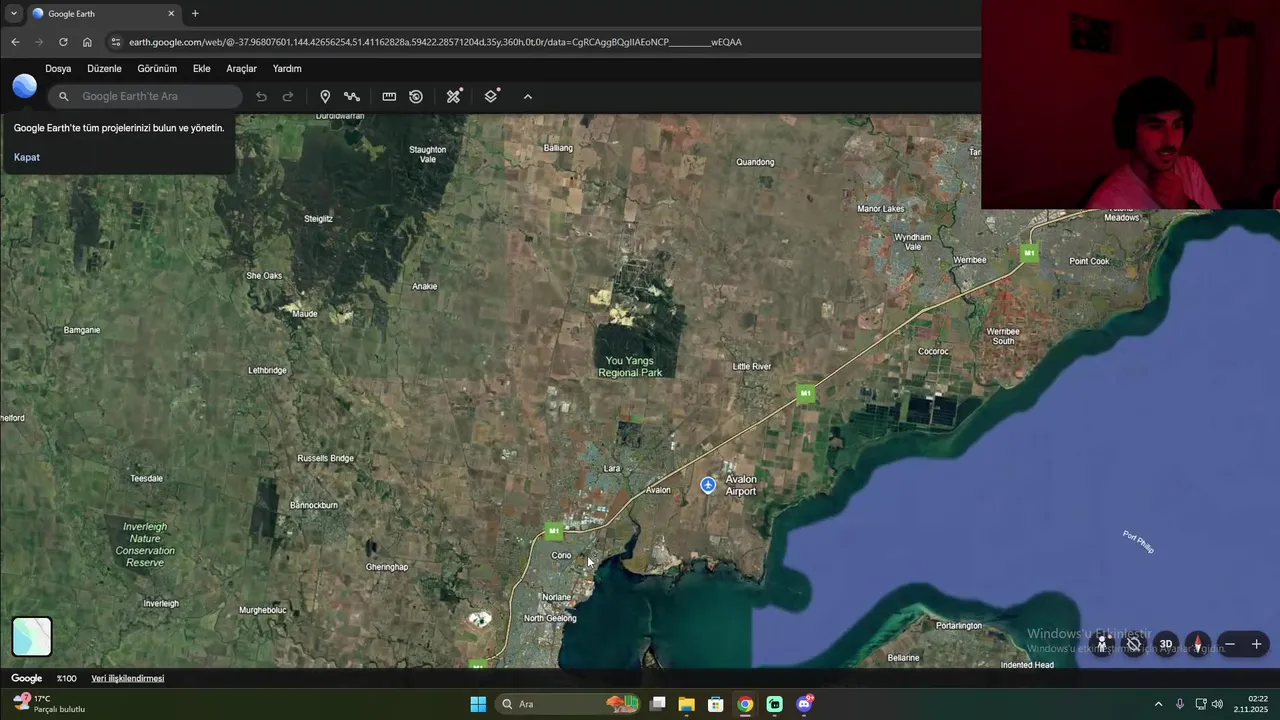Screen dimensions: 1280x720
Task: Open the weather widget showing 17°C
Action: [48, 704]
